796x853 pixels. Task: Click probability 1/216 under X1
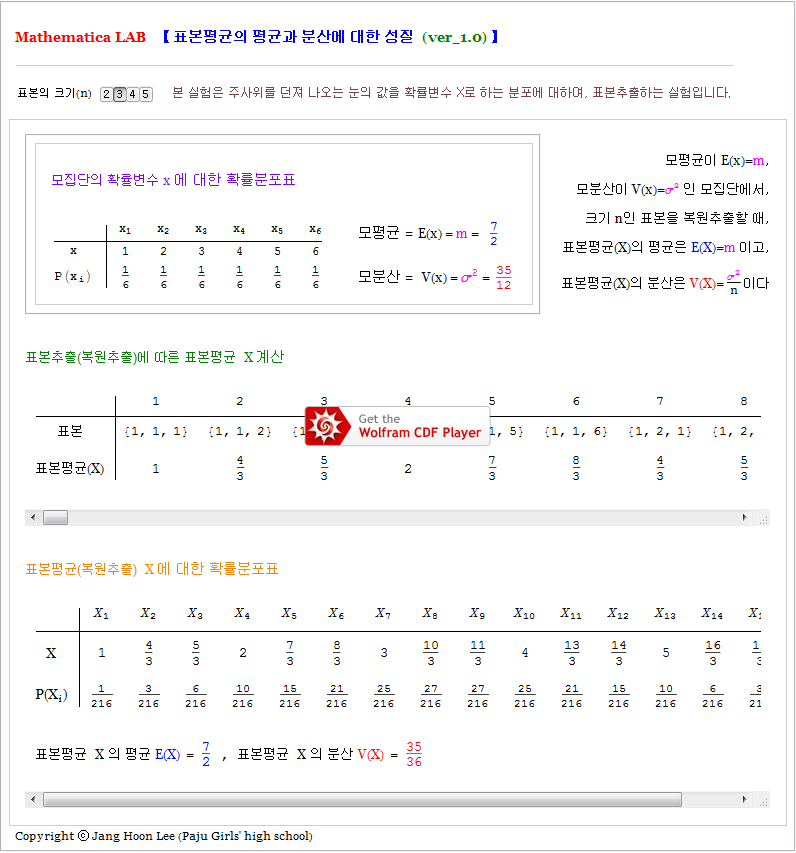[101, 696]
